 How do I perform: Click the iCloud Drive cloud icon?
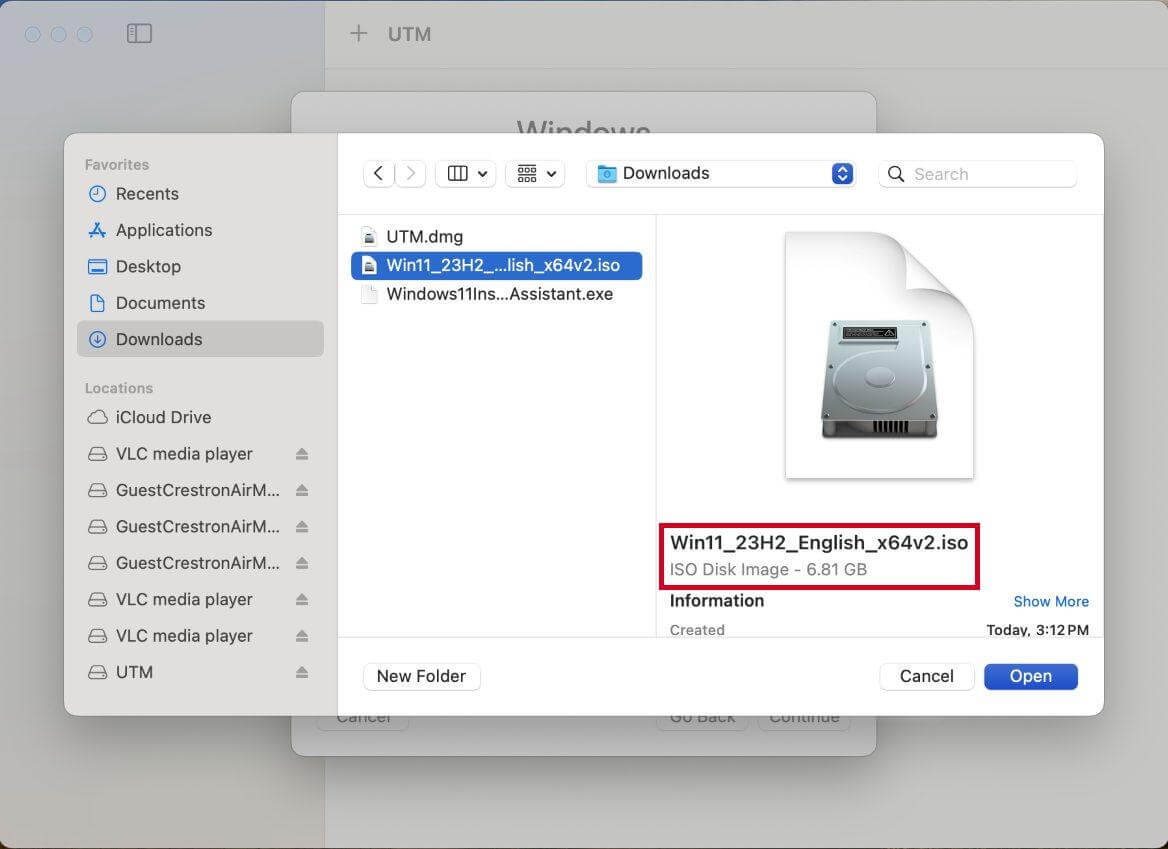tap(98, 417)
